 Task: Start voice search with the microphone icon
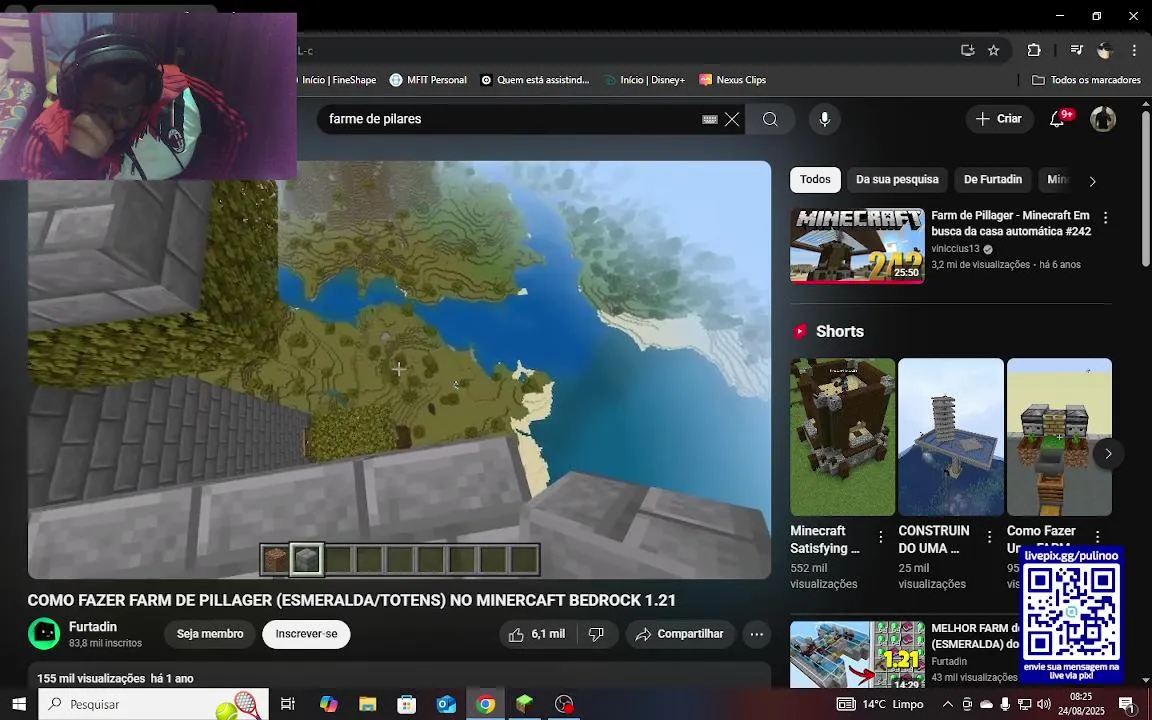824,119
